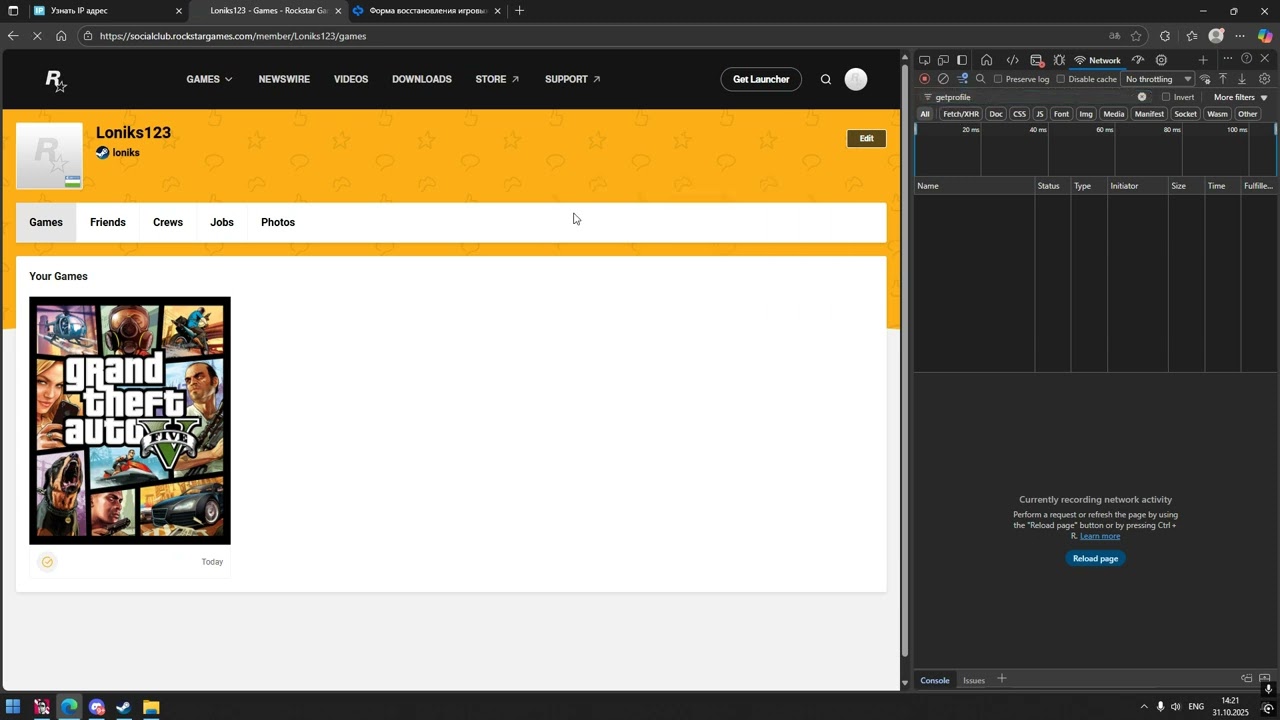Show hidden system tray icons
This screenshot has height=720, width=1280.
tap(1144, 707)
